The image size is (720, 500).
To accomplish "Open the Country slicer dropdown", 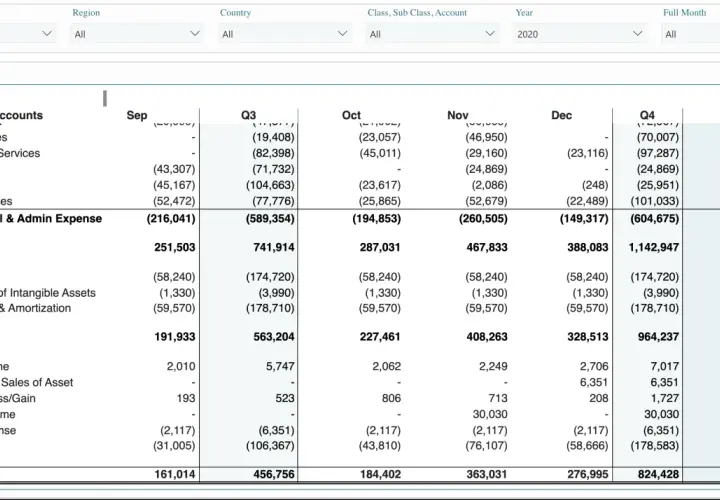I will [284, 34].
